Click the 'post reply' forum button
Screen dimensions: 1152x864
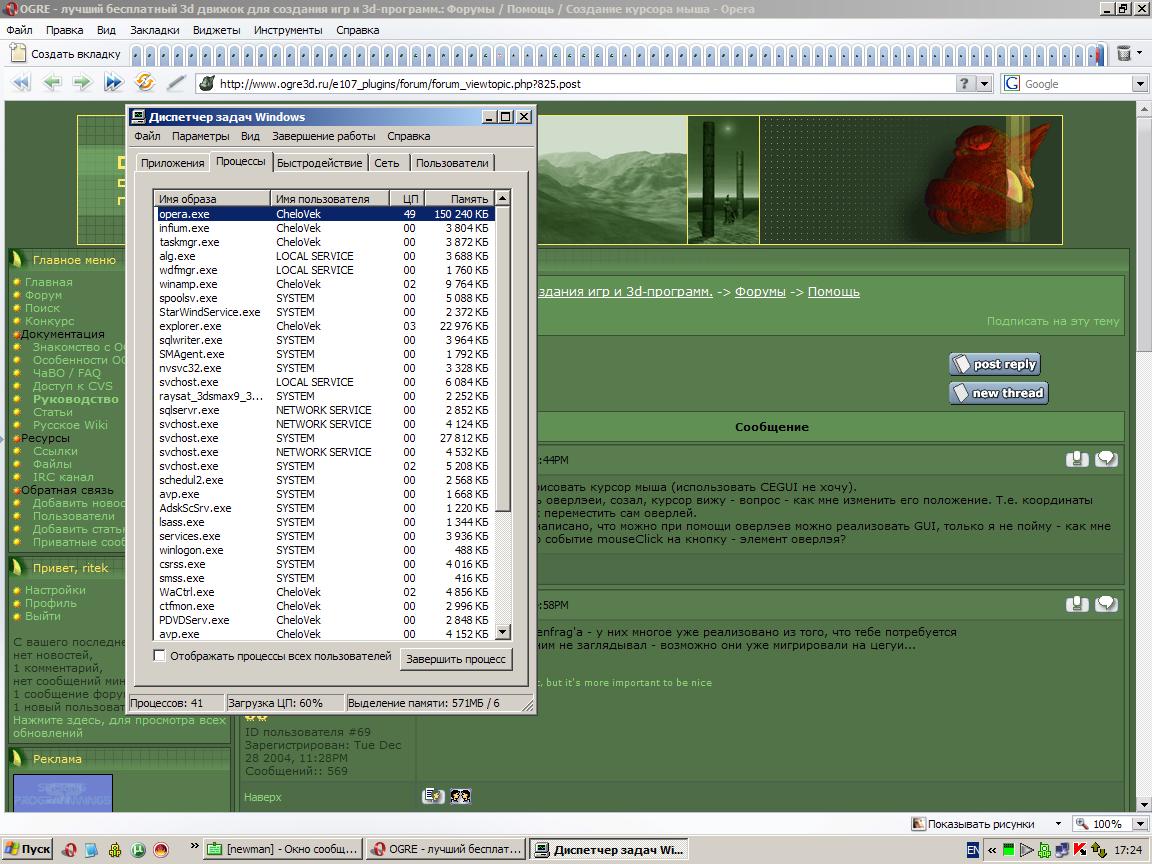[994, 364]
